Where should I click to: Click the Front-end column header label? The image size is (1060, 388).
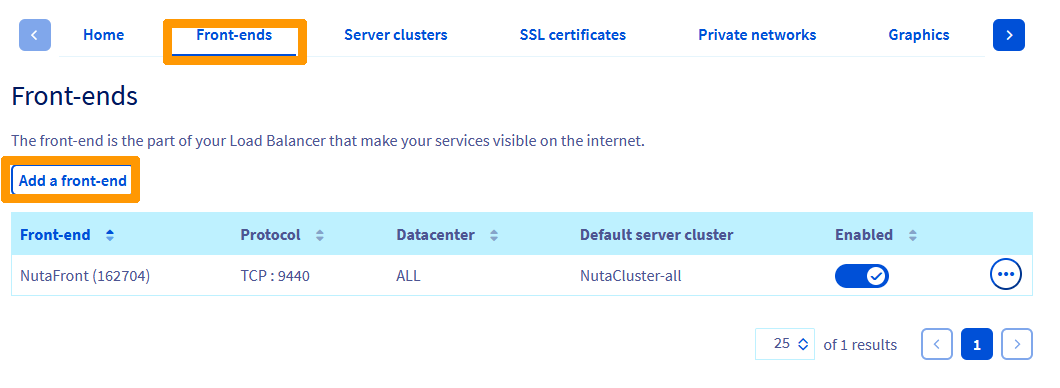(55, 235)
